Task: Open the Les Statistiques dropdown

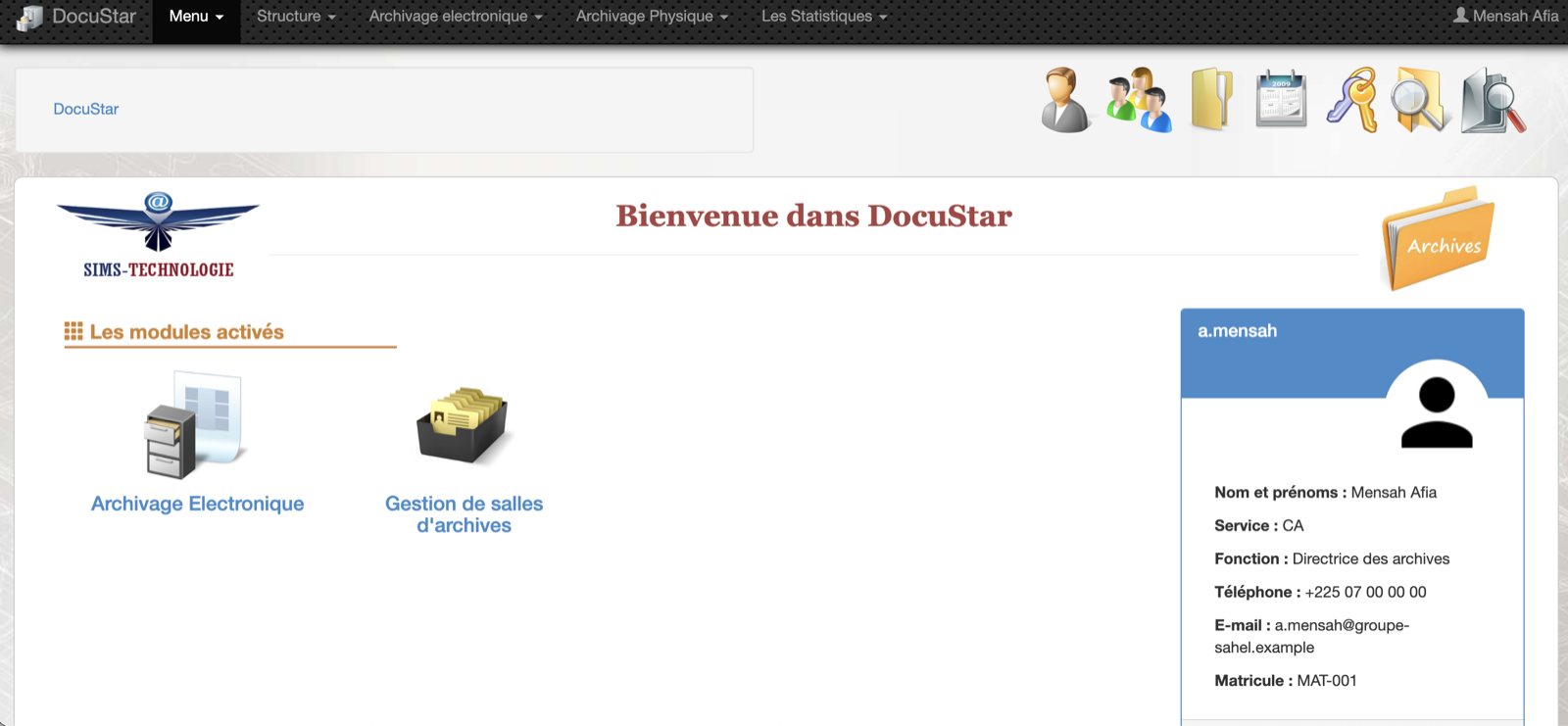Action: (824, 17)
